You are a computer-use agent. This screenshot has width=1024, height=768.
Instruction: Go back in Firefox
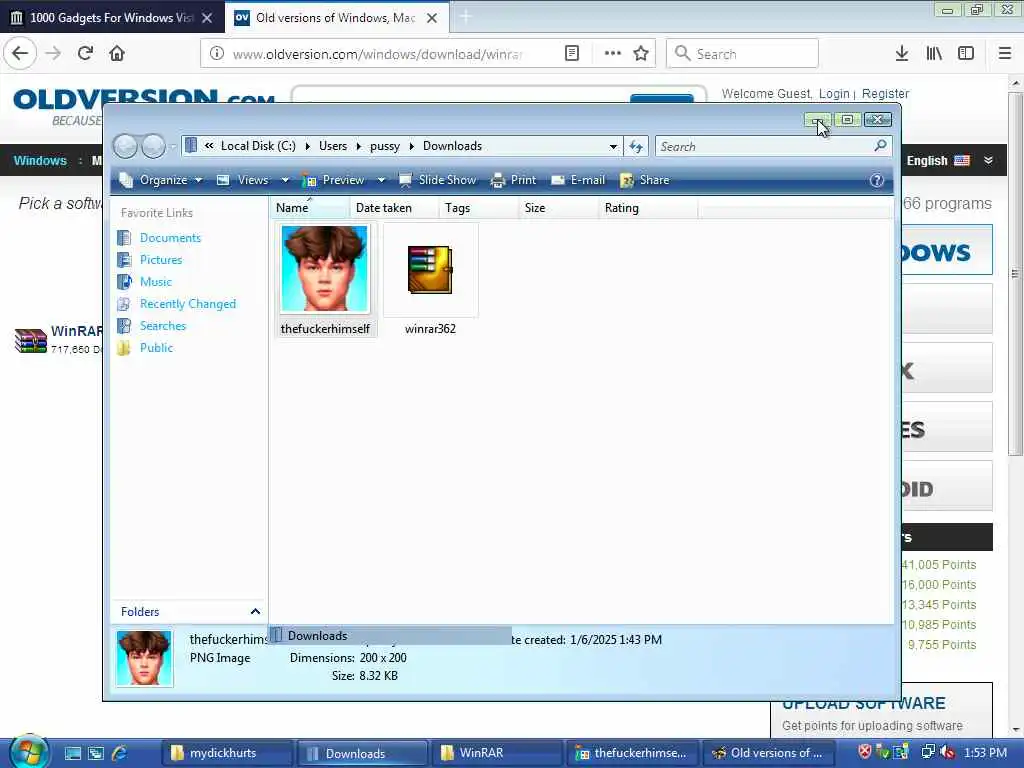click(x=20, y=54)
